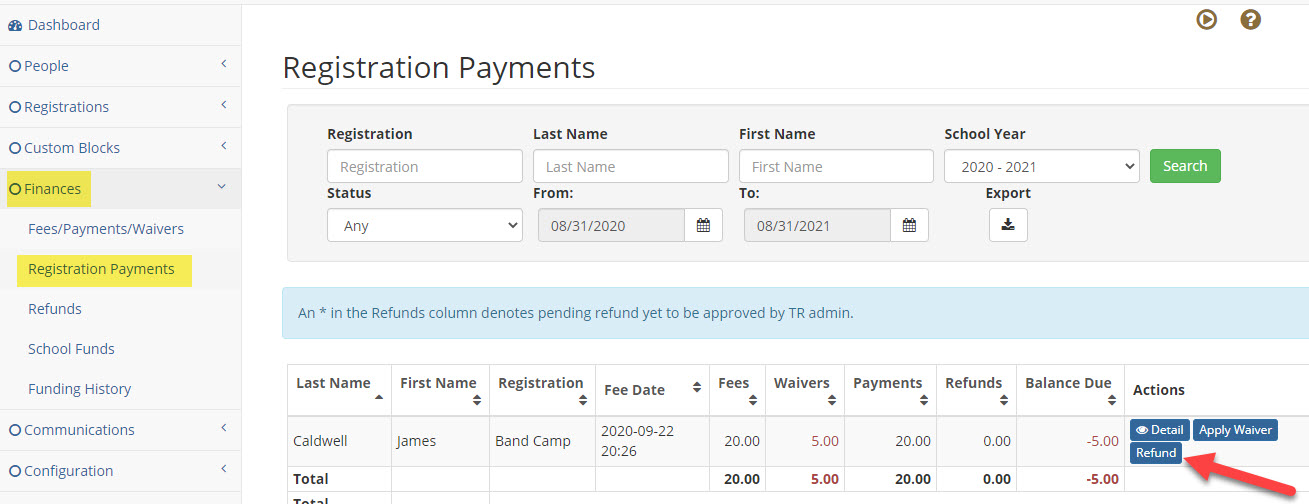This screenshot has height=504, width=1309.
Task: Click the People circle icon
Action: point(15,66)
